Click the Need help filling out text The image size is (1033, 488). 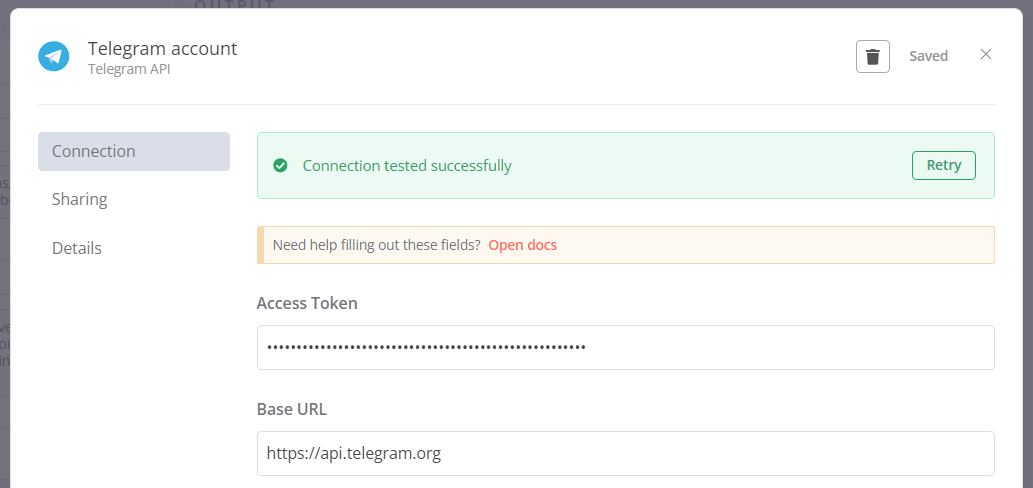[x=376, y=245]
